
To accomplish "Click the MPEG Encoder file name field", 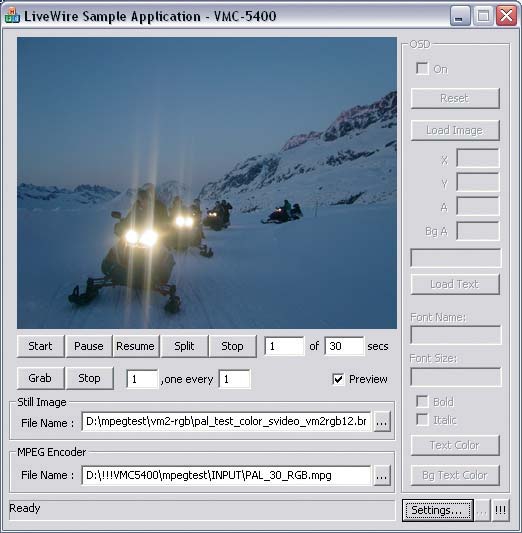I will (226, 476).
